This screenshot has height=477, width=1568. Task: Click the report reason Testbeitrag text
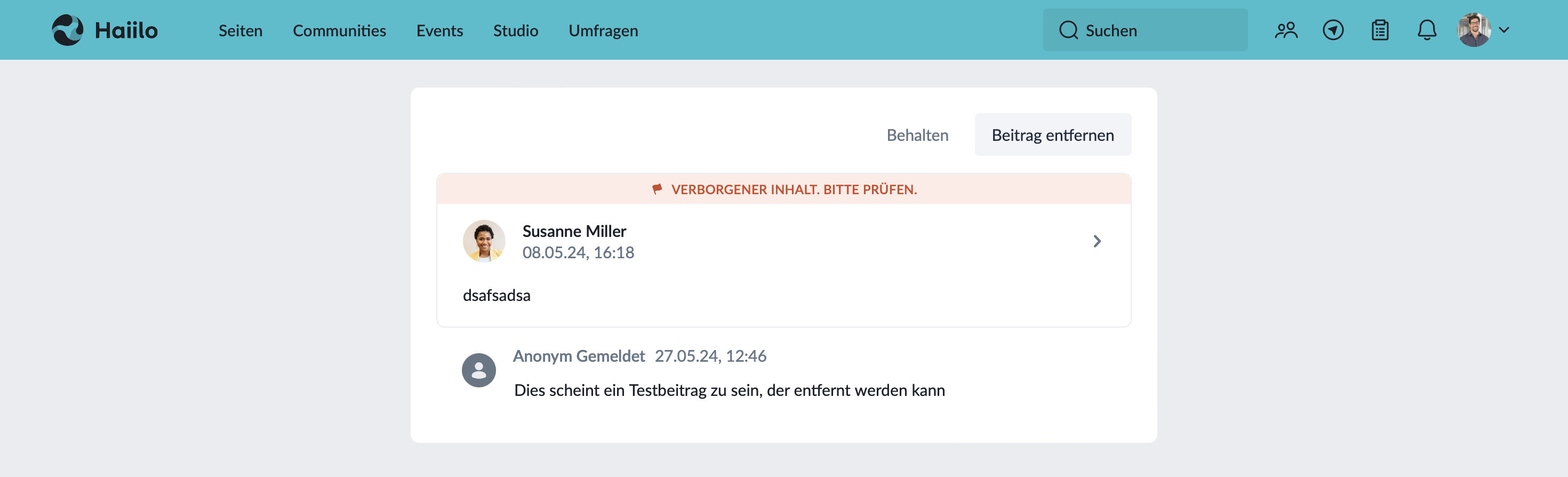click(729, 390)
